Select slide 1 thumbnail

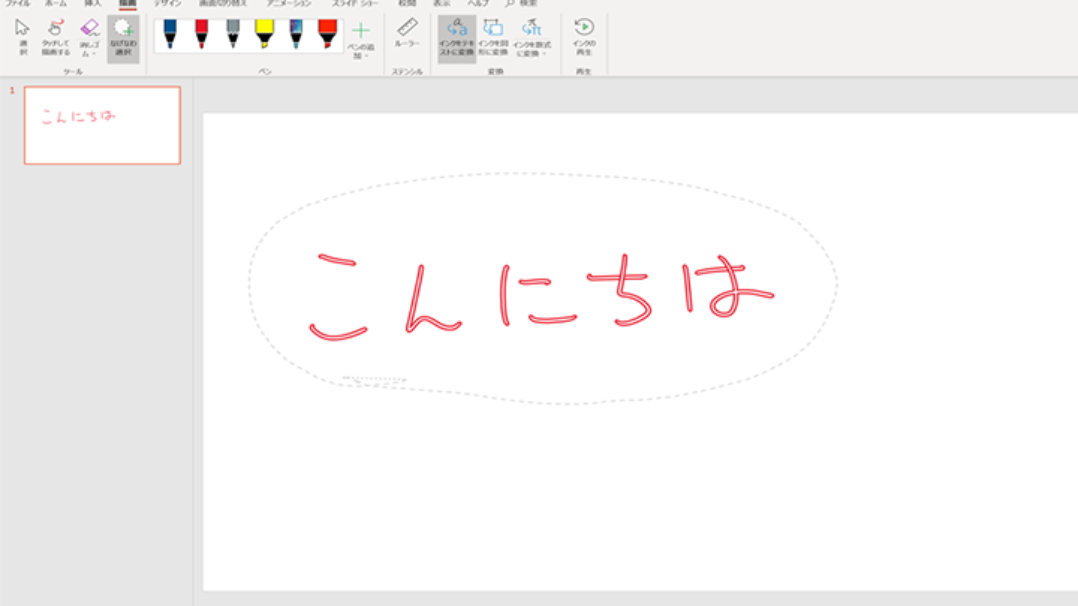(102, 125)
